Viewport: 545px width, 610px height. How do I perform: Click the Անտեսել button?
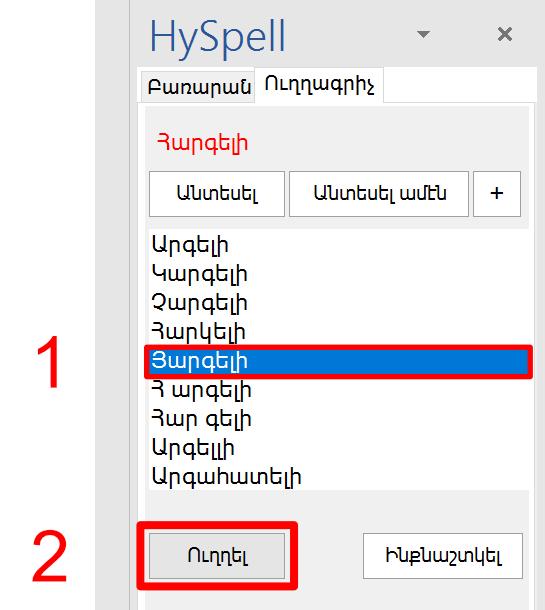pos(217,194)
